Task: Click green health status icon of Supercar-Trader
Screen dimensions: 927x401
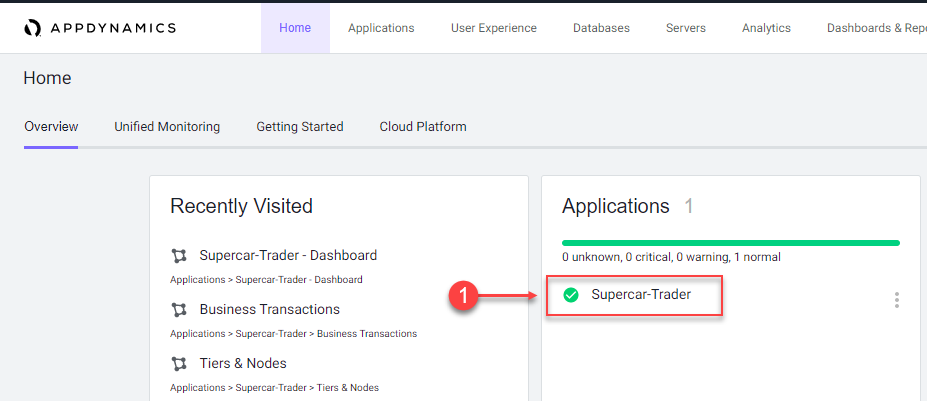Action: tap(571, 295)
